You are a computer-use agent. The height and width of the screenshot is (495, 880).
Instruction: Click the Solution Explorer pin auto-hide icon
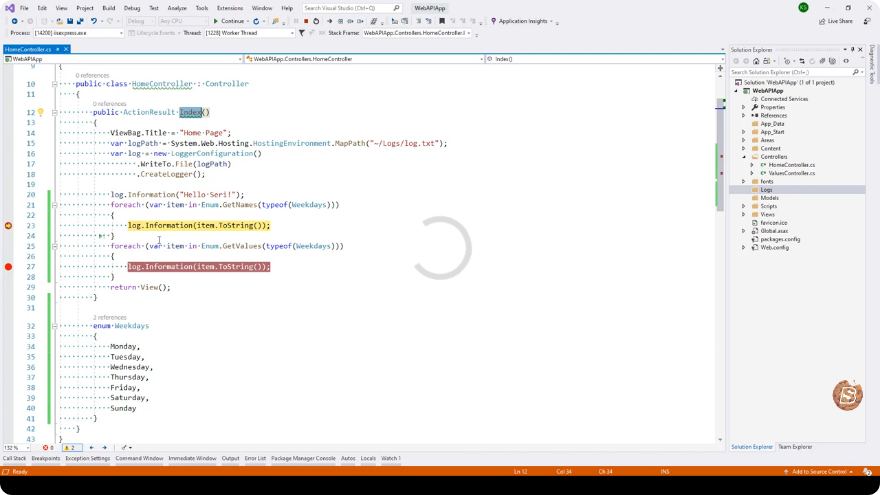pos(852,49)
